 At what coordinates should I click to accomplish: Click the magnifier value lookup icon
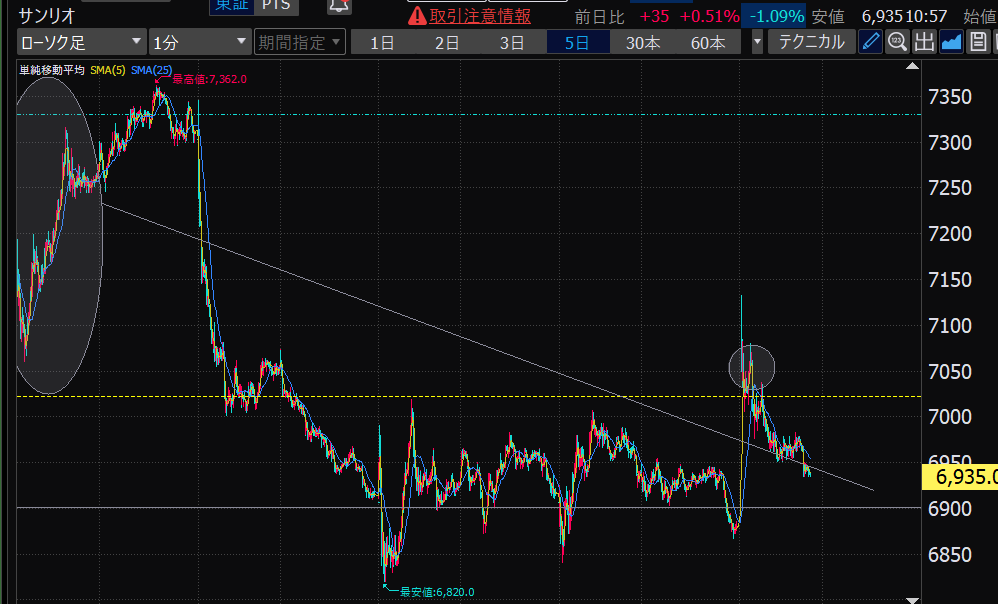[897, 42]
